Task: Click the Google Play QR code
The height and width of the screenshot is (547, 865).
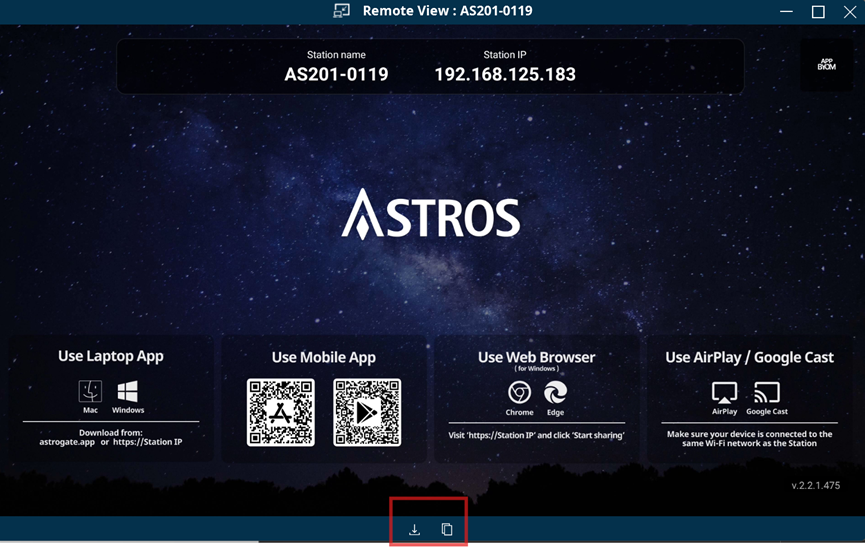Action: [x=367, y=412]
